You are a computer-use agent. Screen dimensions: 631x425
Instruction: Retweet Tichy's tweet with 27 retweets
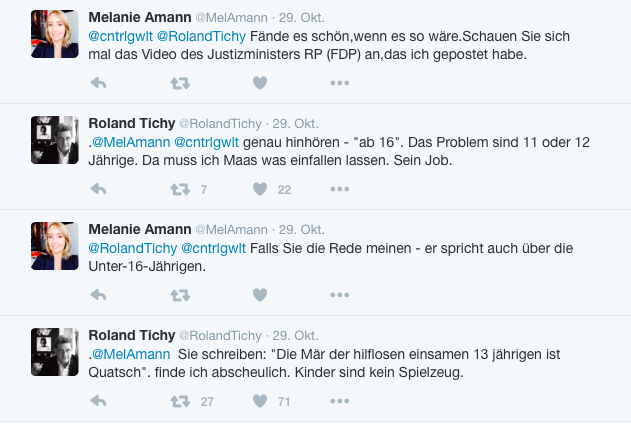point(180,401)
